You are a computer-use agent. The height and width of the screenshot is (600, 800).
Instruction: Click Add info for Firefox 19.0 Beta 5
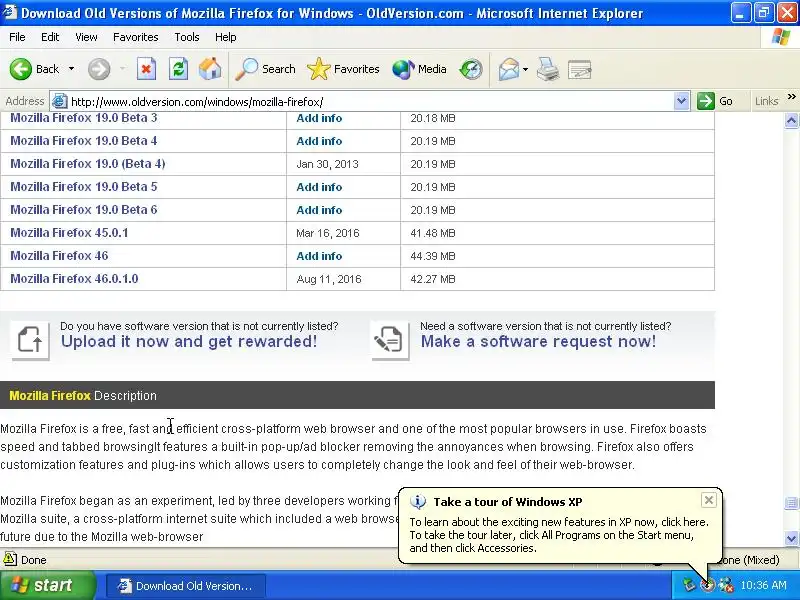coord(319,187)
